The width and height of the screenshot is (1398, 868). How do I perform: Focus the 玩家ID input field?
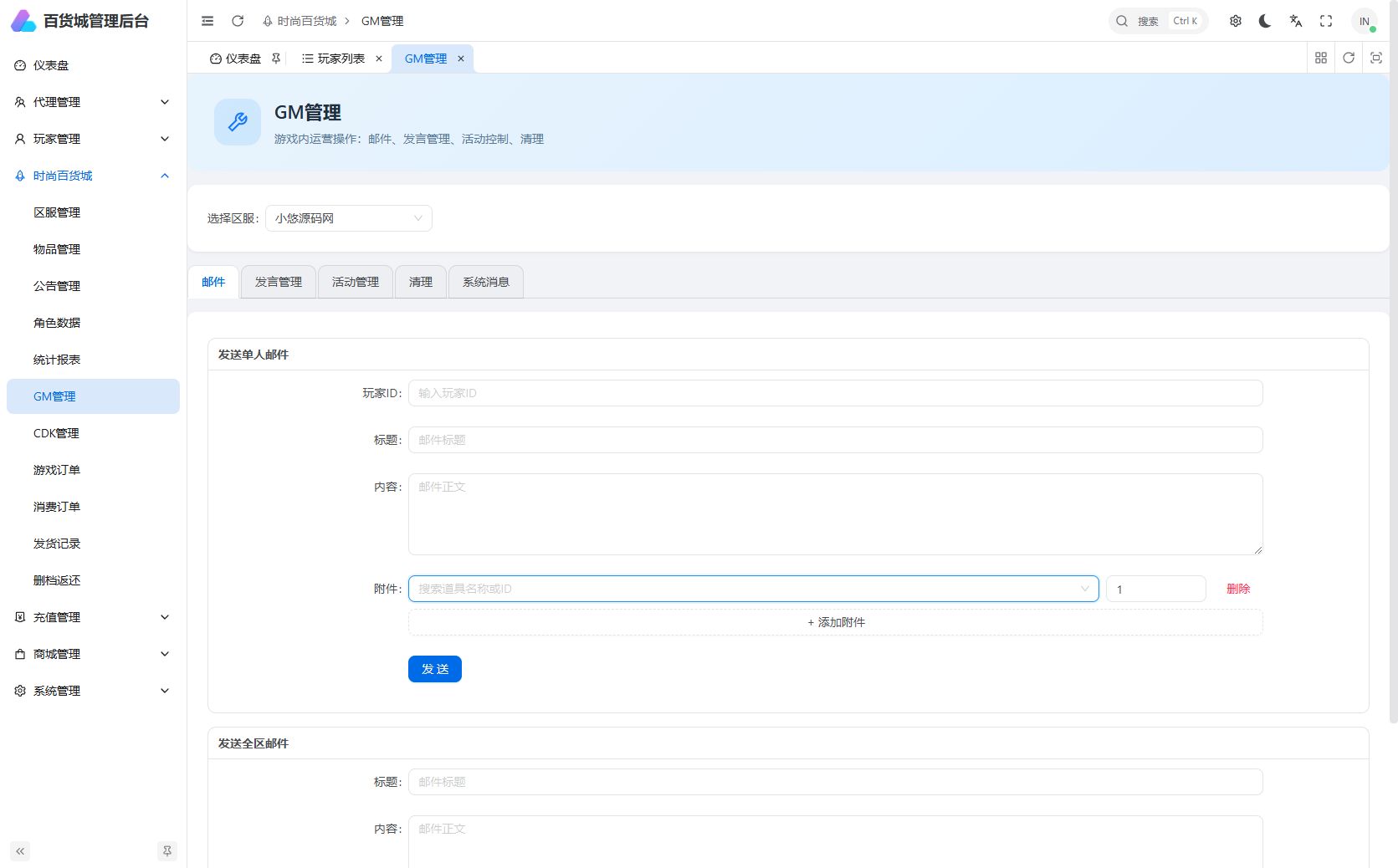[x=836, y=393]
